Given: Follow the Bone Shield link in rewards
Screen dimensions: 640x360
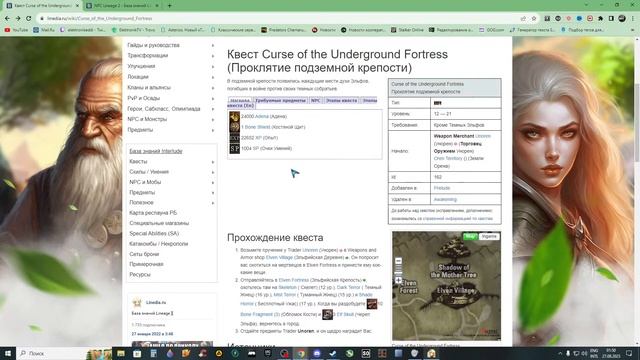Looking at the screenshot, I should click(257, 127).
